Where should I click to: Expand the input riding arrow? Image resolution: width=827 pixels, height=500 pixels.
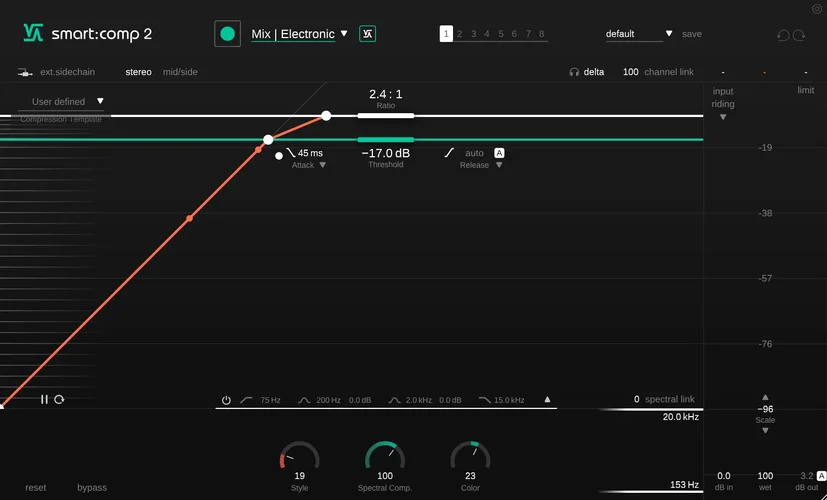click(723, 117)
